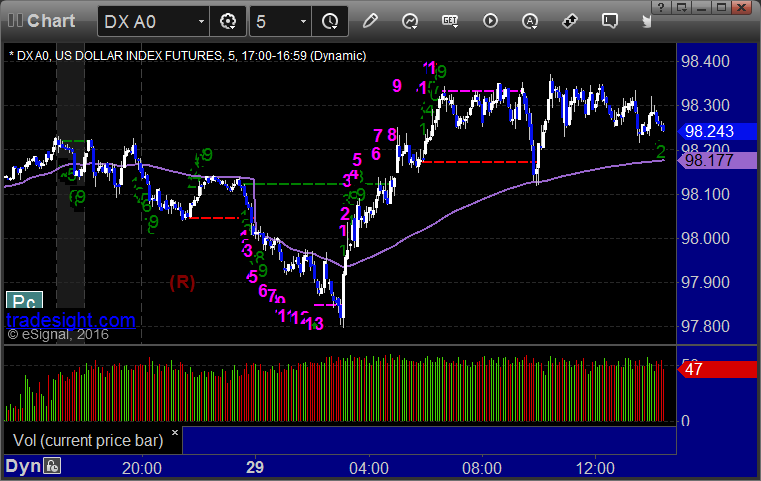
Task: Click the Dyn lock icon
Action: [x=52, y=466]
